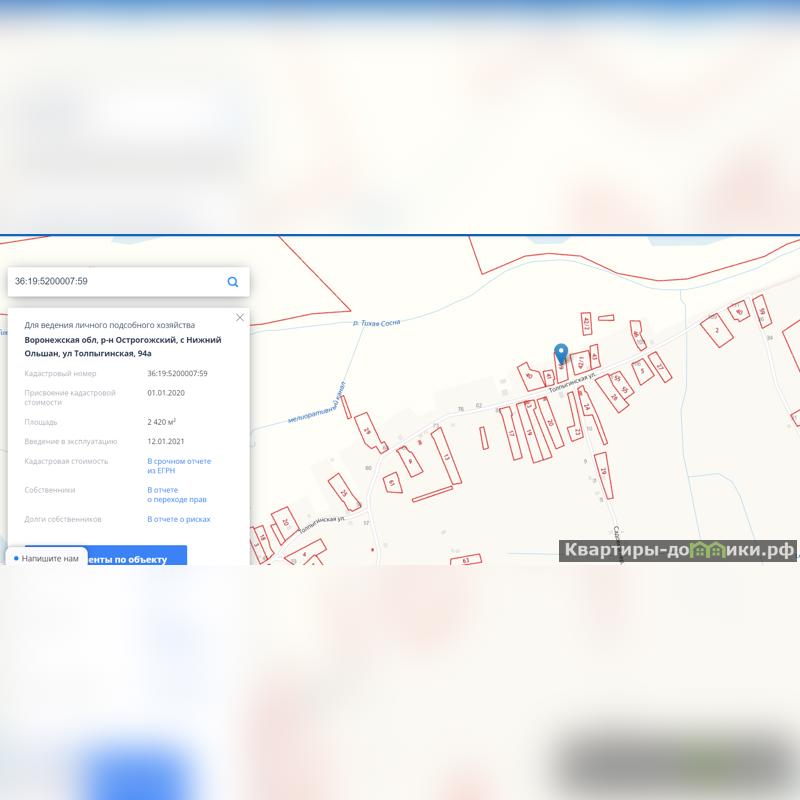Close the cadastral info panel
The image size is (800, 800).
(x=240, y=318)
